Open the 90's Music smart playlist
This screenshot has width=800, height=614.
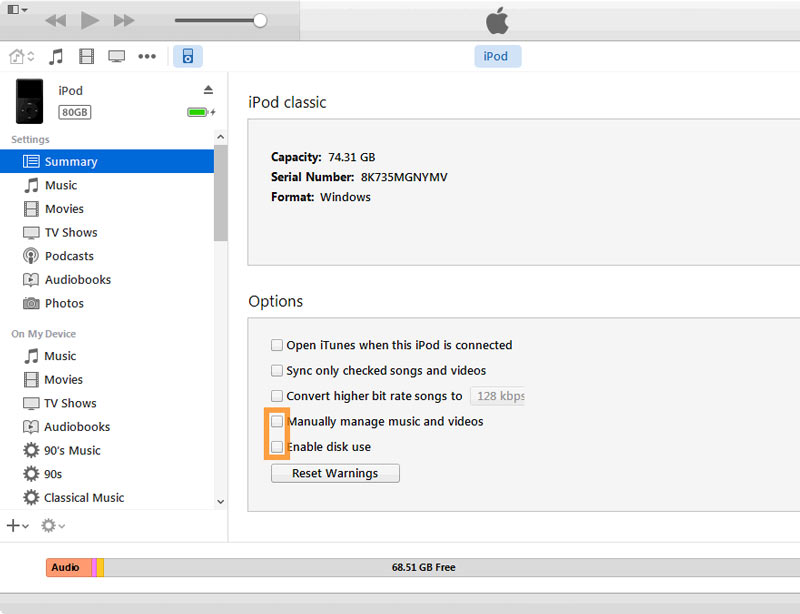click(x=107, y=450)
